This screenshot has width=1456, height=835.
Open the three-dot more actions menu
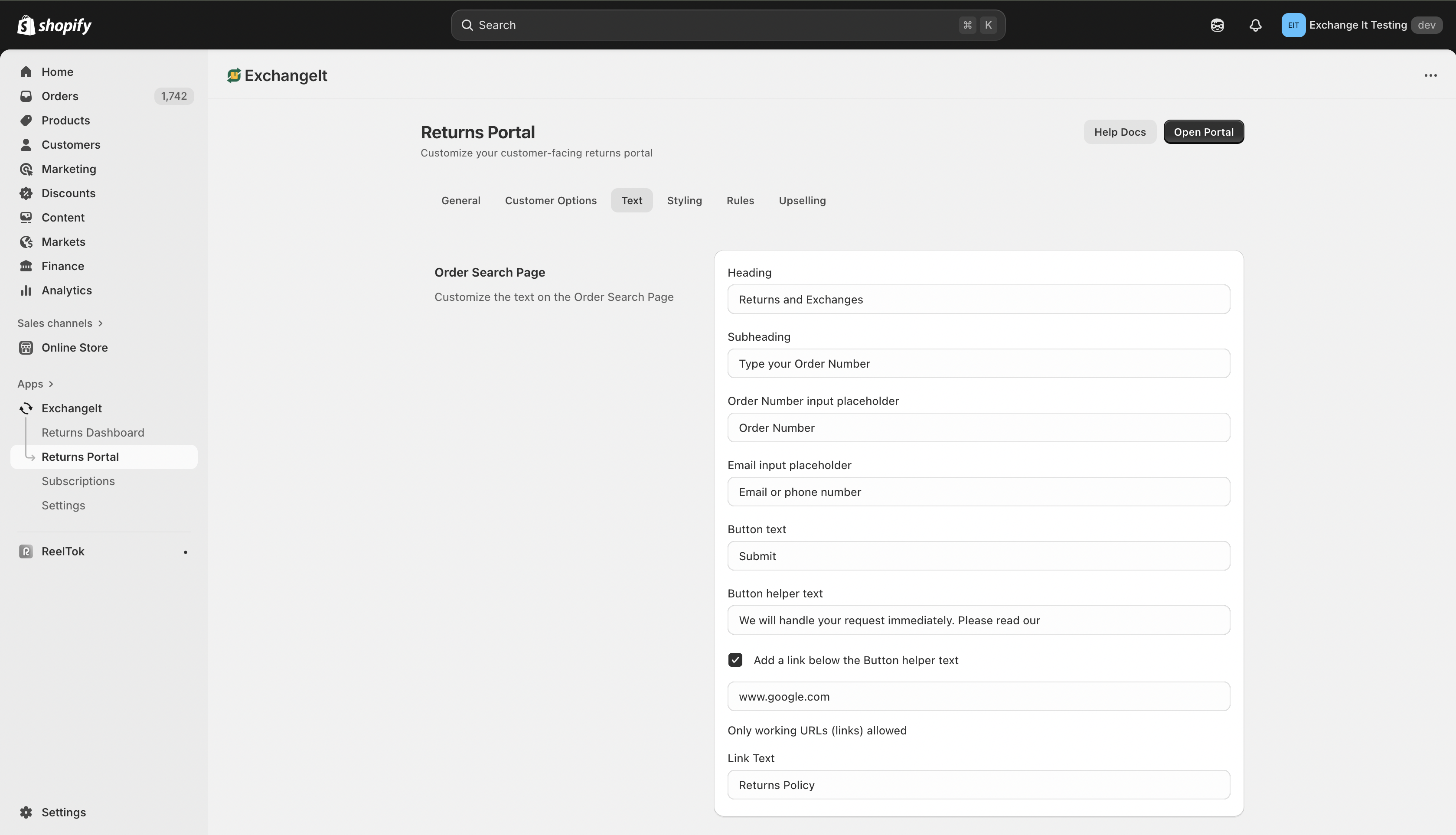1430,76
